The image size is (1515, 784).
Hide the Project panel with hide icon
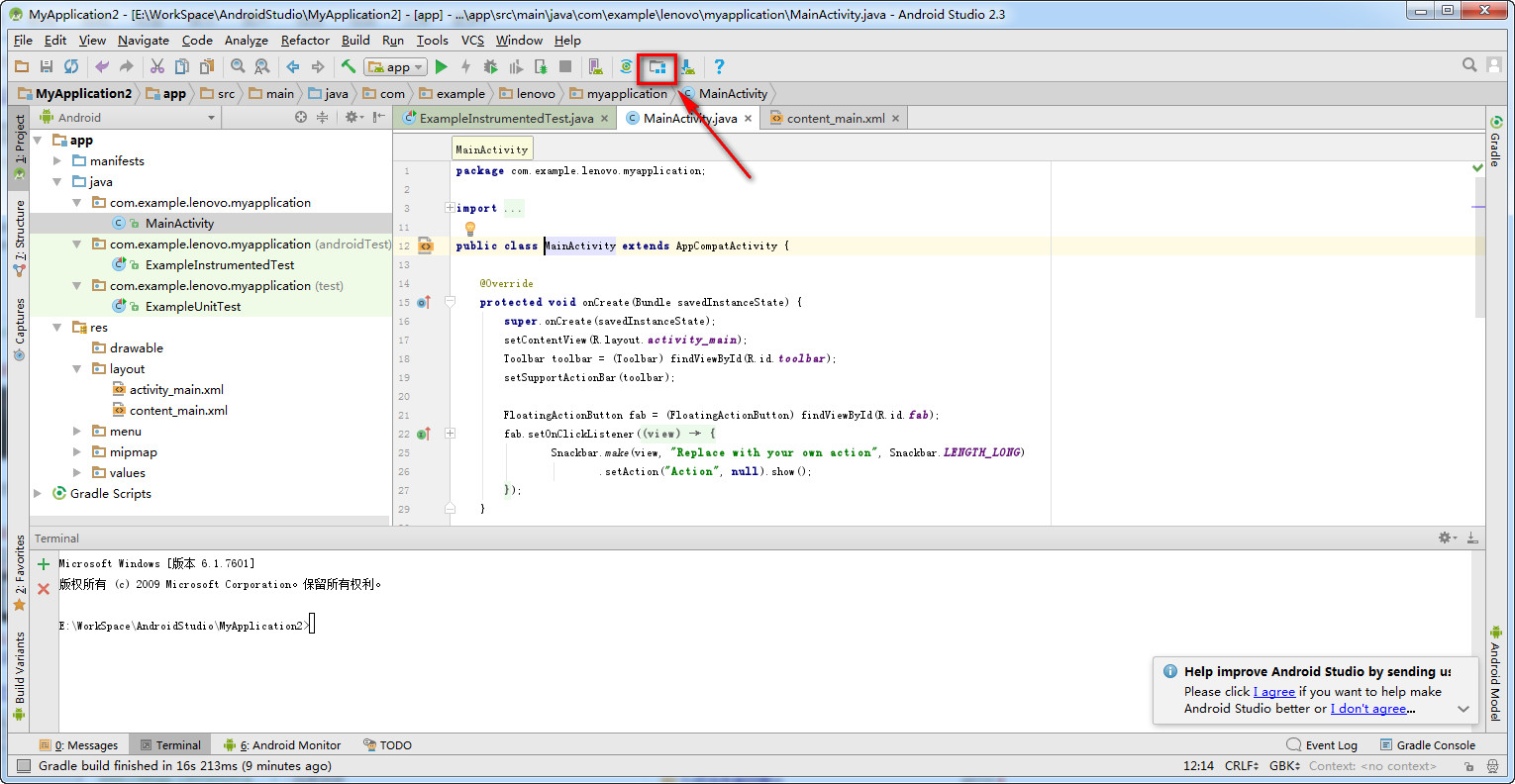(379, 117)
